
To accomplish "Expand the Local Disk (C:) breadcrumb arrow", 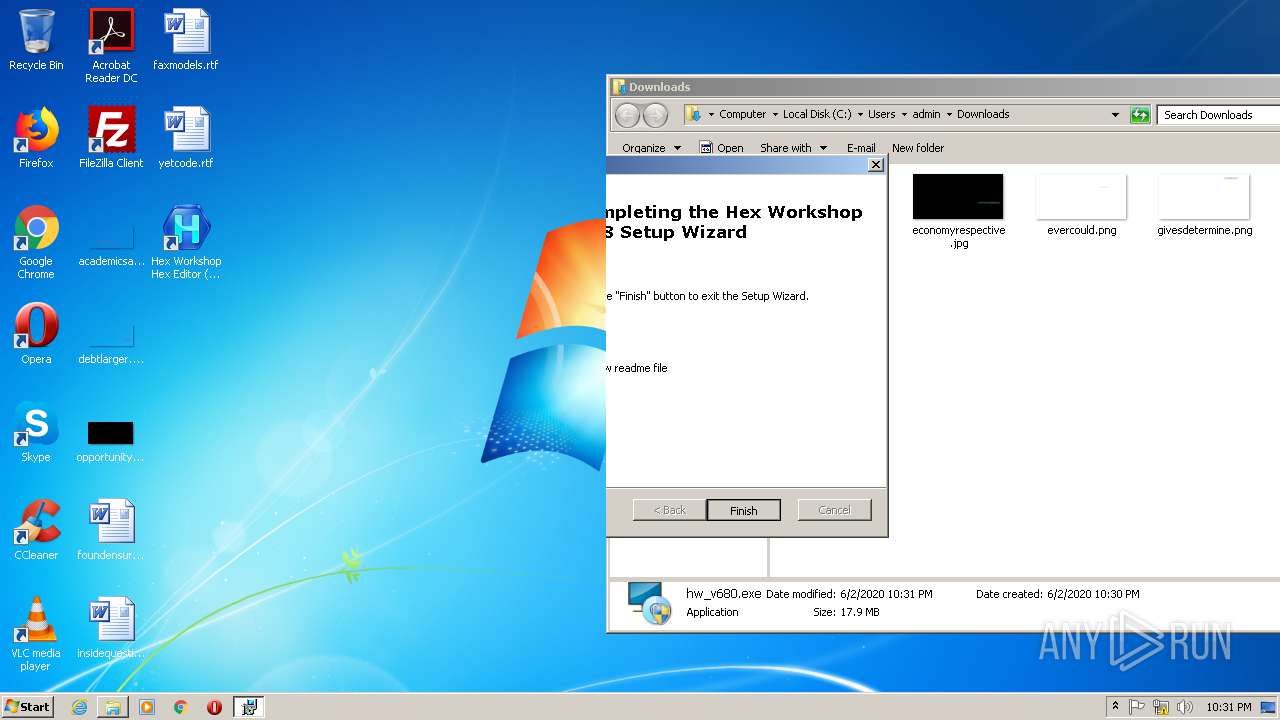I will (860, 114).
